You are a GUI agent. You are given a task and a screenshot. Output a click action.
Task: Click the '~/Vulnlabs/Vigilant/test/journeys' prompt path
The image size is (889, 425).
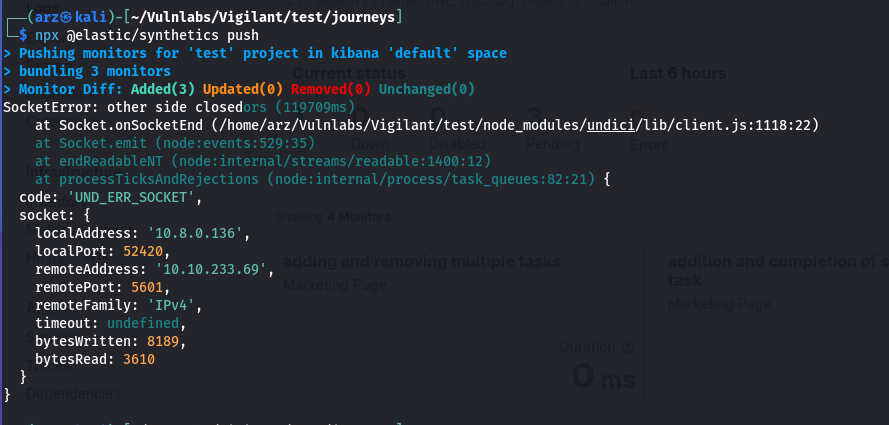pyautogui.click(x=263, y=18)
